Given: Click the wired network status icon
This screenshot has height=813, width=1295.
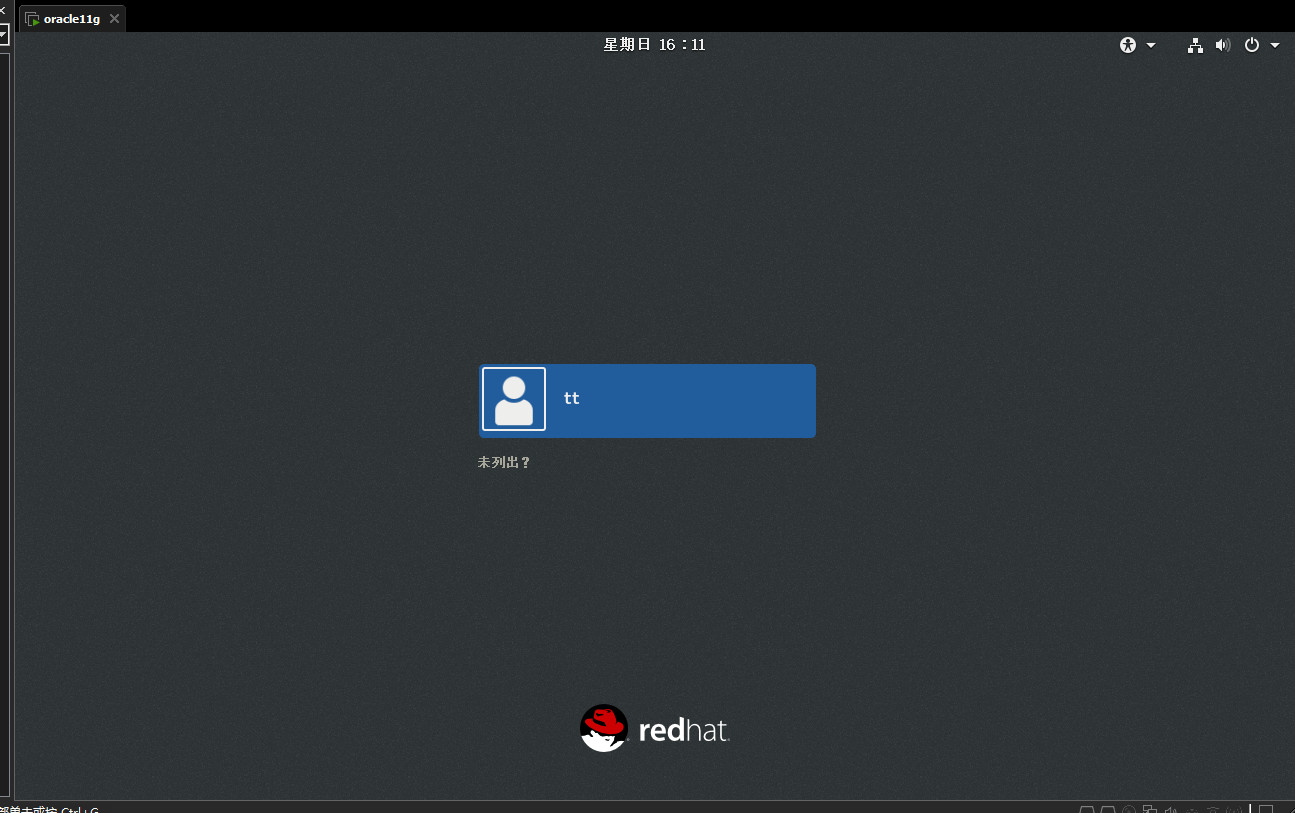Looking at the screenshot, I should (1195, 45).
